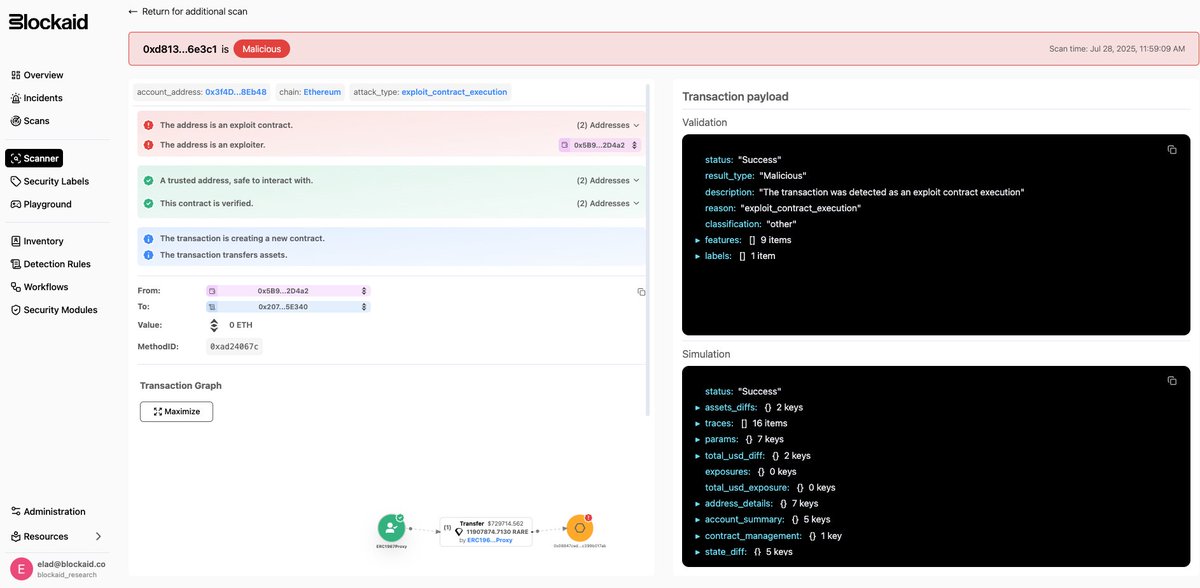Screen dimensions: 1200x588
Task: Open Administration in the sidebar
Action: (x=48, y=511)
